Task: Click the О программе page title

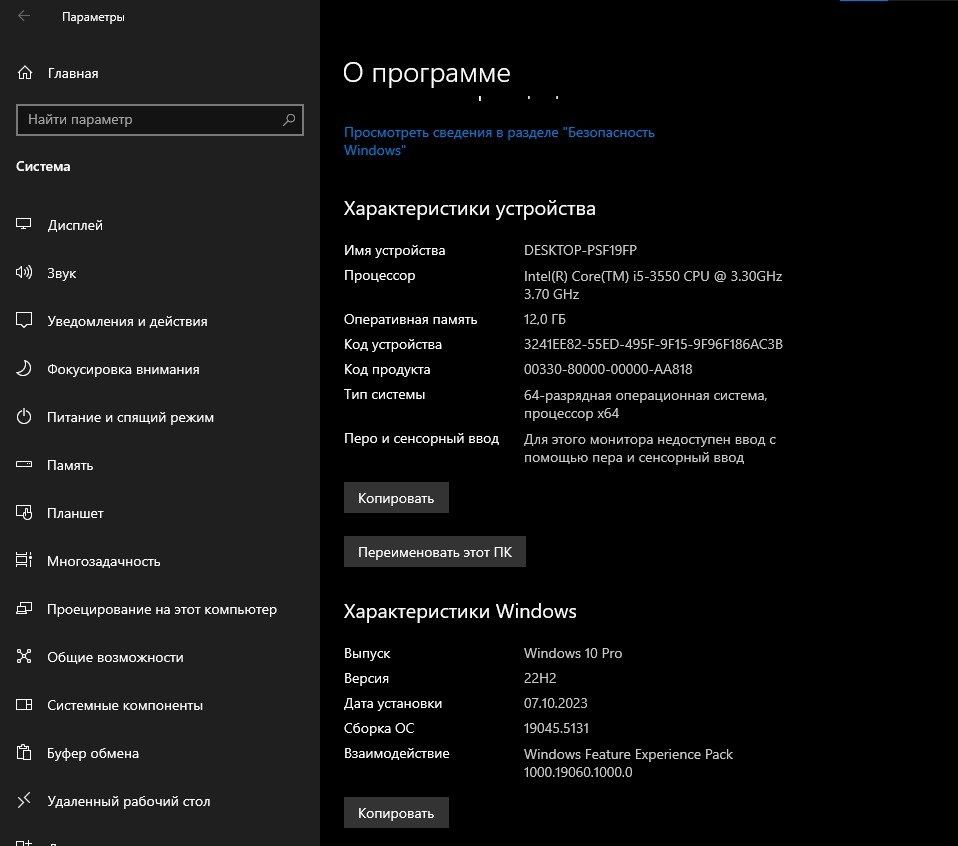Action: pyautogui.click(x=426, y=73)
